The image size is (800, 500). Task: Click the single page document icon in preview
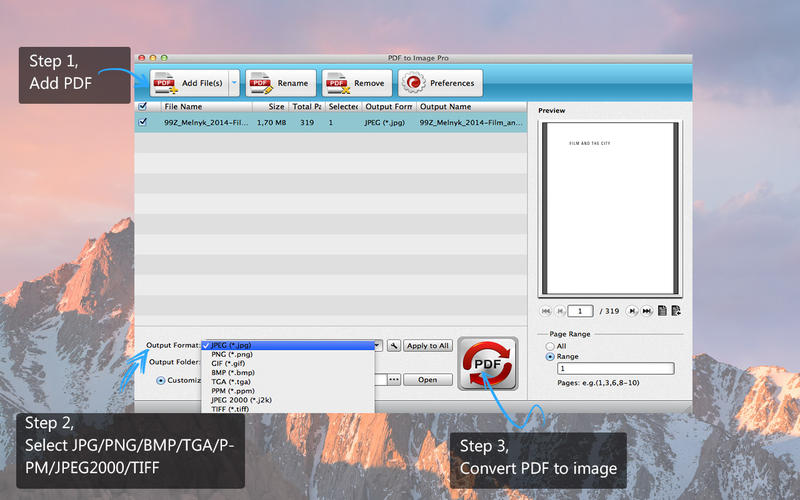point(662,311)
